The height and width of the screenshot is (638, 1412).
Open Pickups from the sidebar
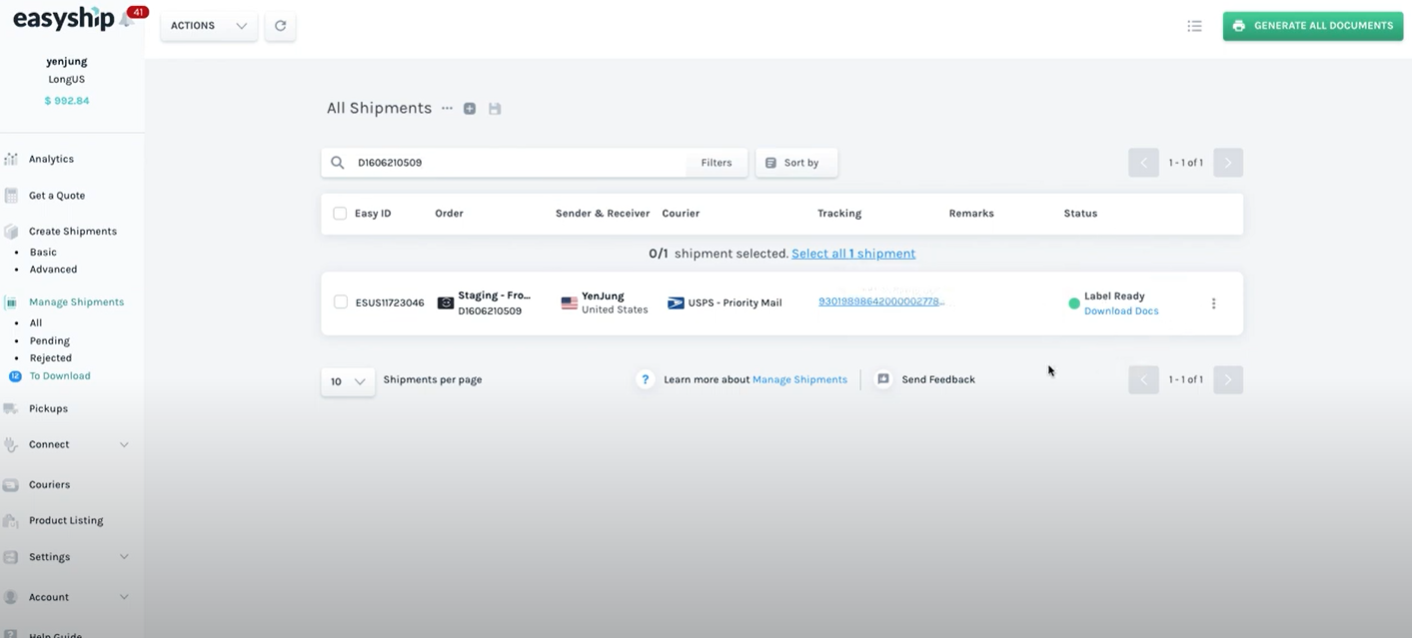click(48, 409)
